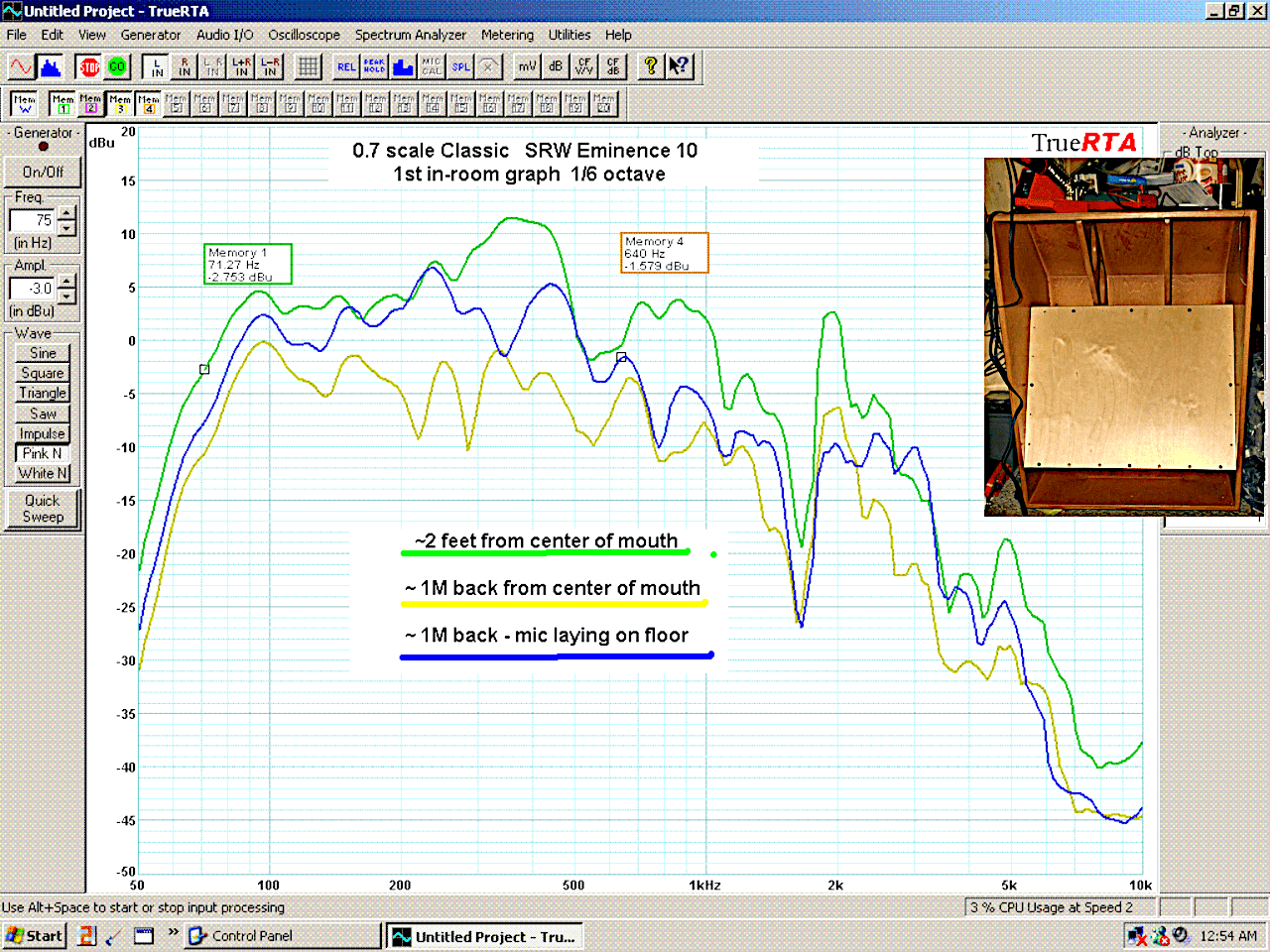Image resolution: width=1270 pixels, height=952 pixels.
Task: Open help with the yellow question mark icon
Action: [x=651, y=66]
